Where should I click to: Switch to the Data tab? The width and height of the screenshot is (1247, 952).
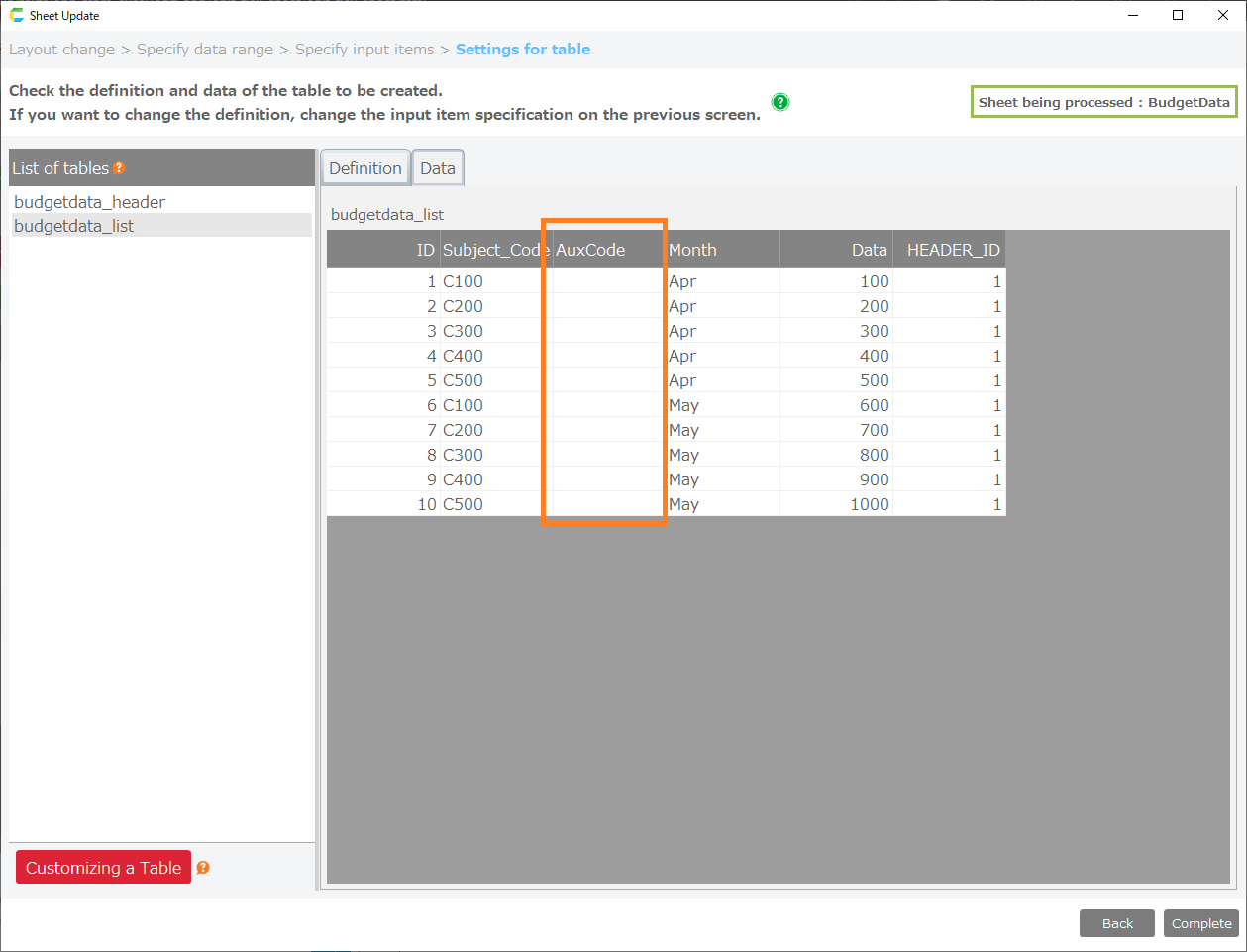(437, 168)
